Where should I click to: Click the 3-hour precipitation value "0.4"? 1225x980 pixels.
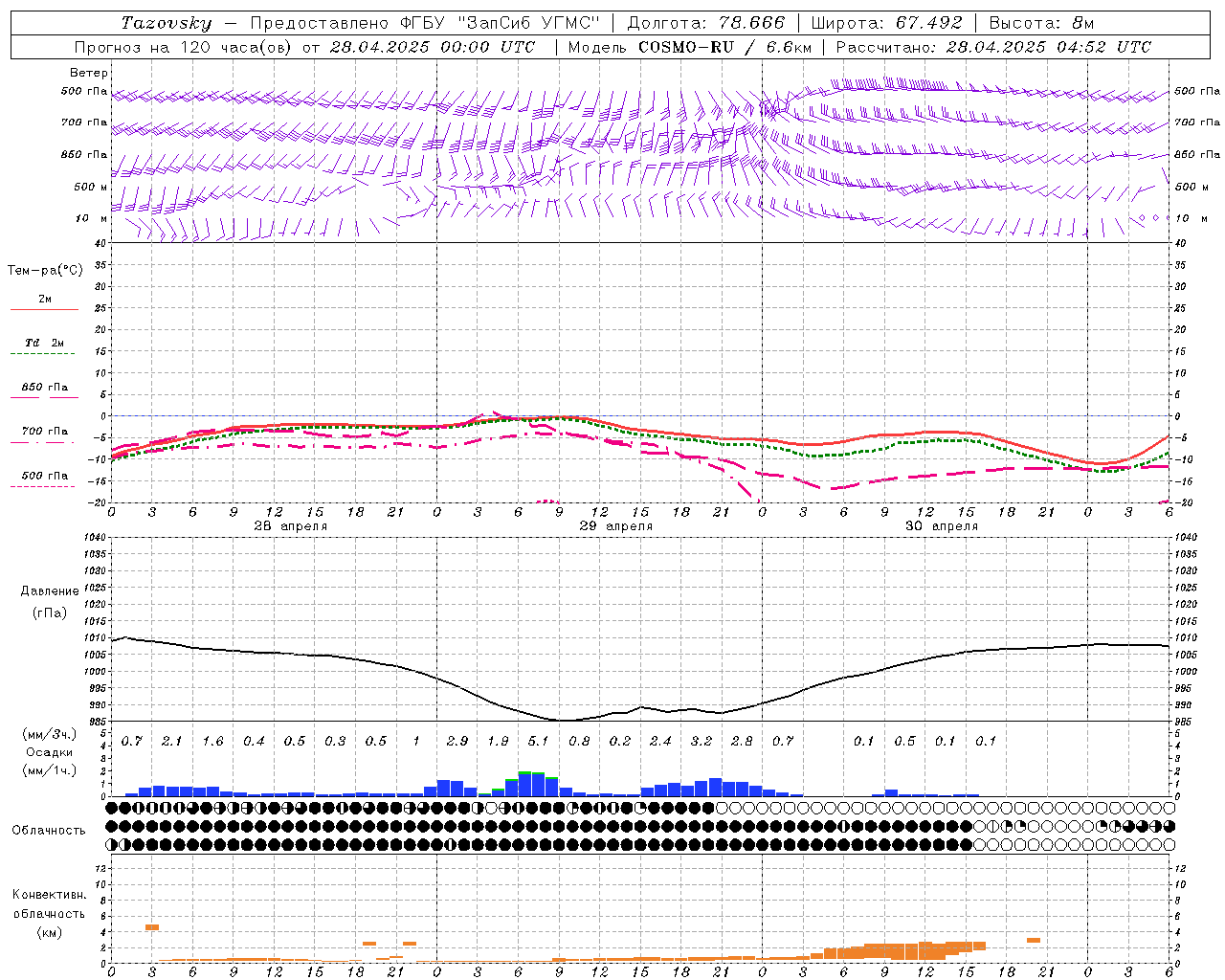coord(254,741)
